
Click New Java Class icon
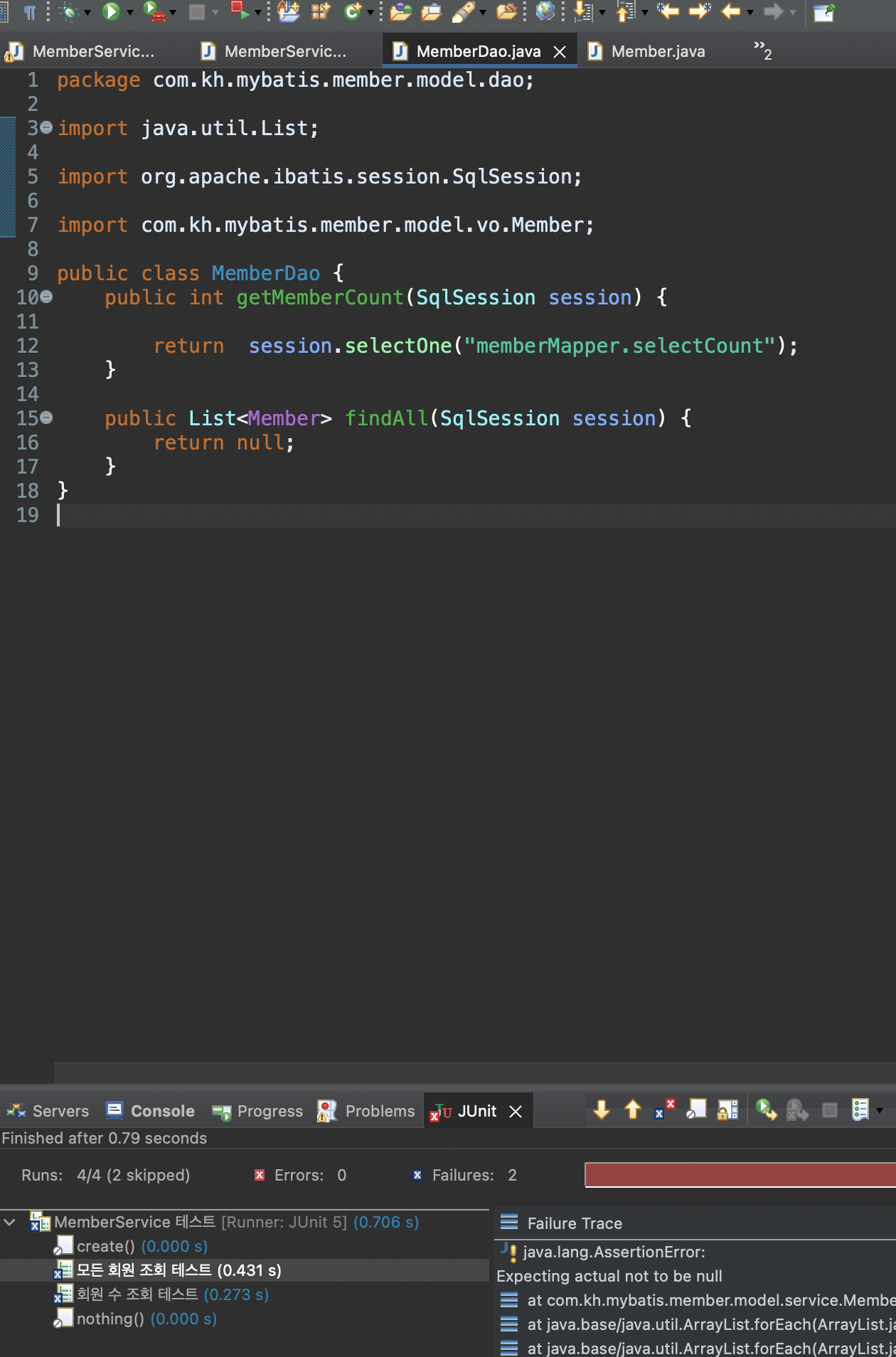(353, 11)
